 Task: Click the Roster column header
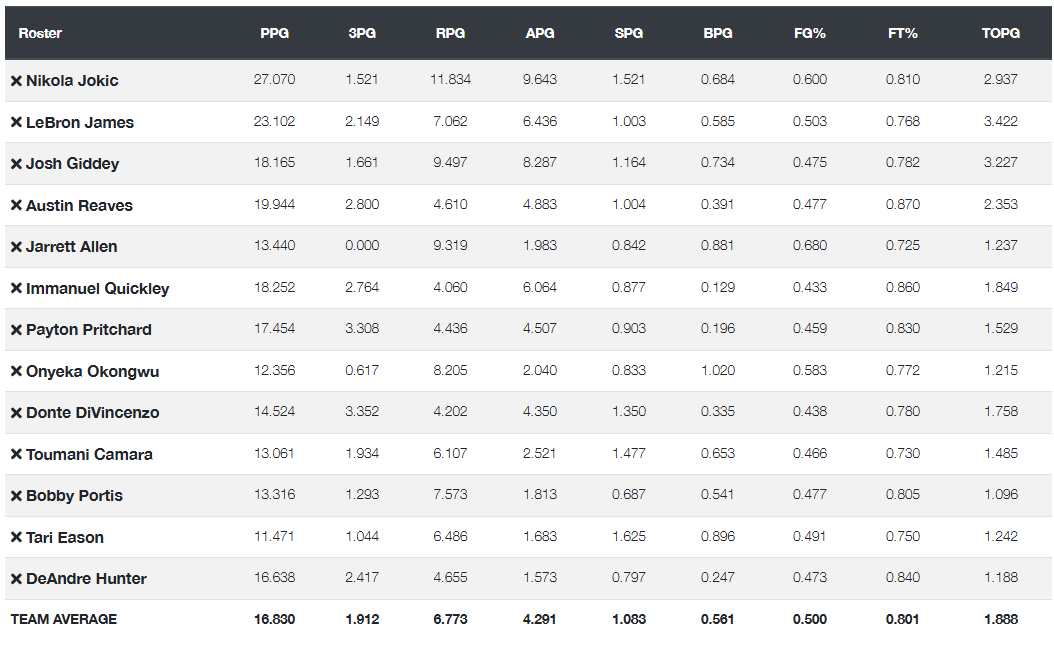[x=40, y=33]
